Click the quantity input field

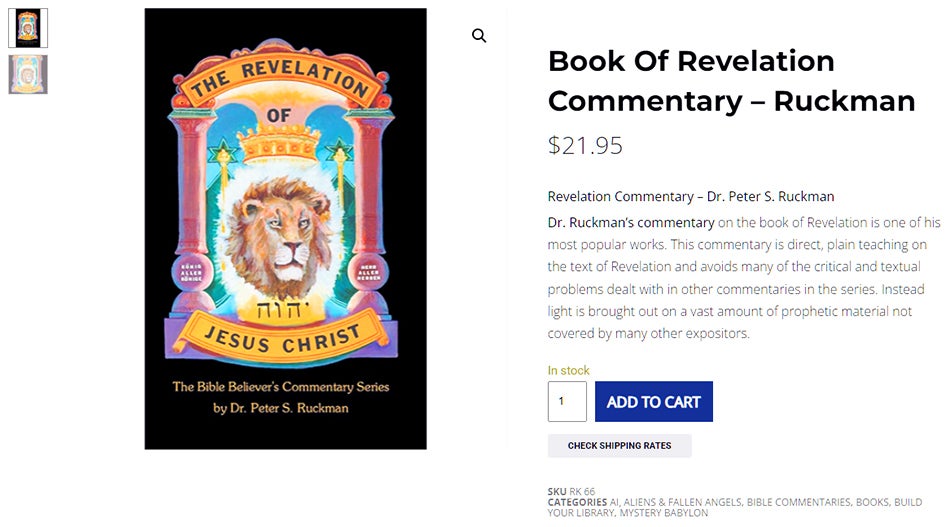pos(567,402)
